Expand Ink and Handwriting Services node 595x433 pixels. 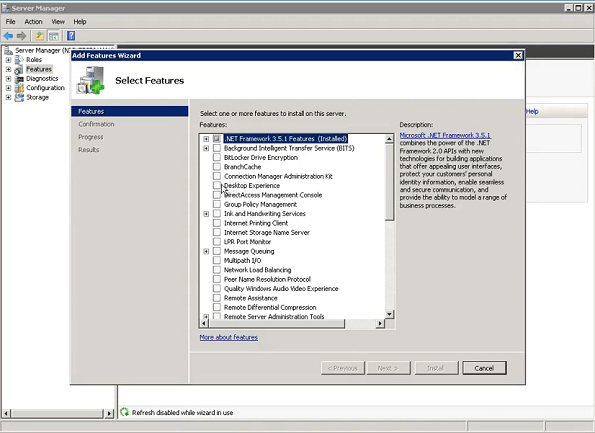coord(206,214)
